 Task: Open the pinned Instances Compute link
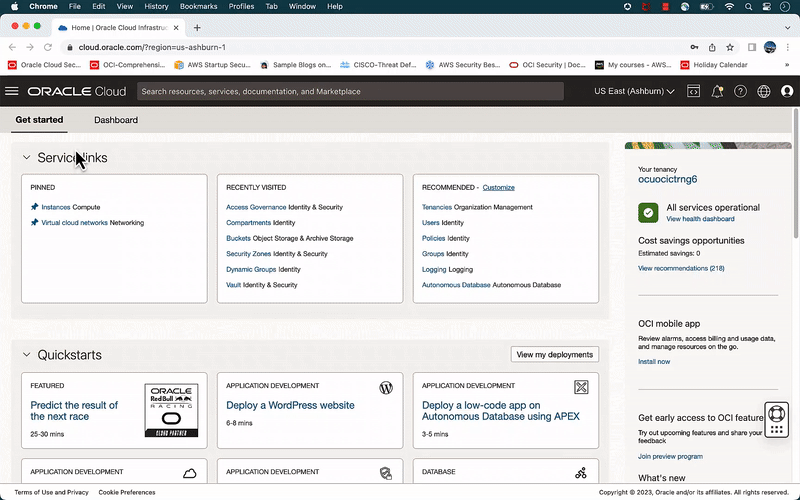click(x=55, y=207)
